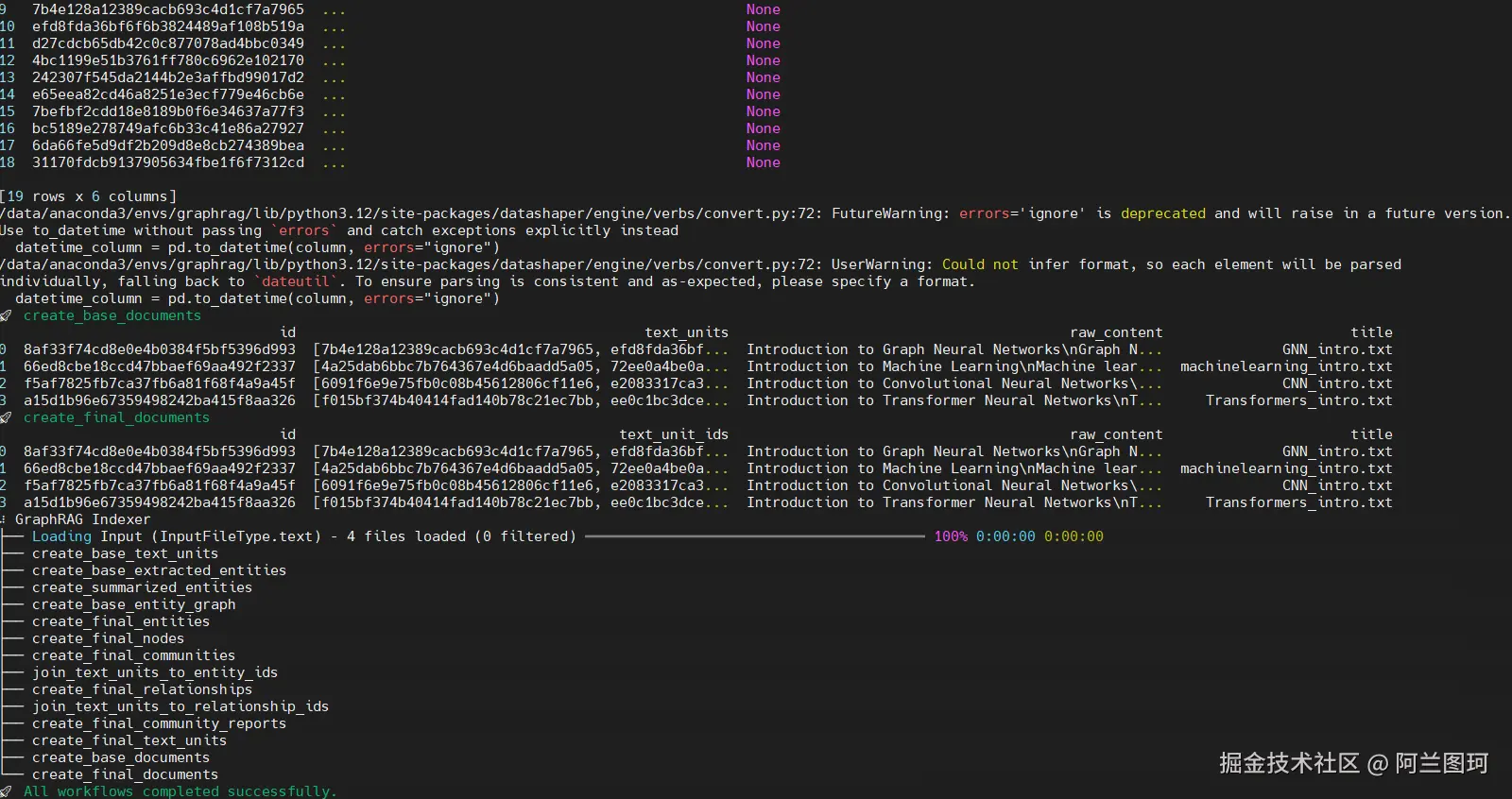Select hash efd8fda36bf6f6b3824489af108b519a in row 10
Screen dimensions: 1512x799
coord(168,26)
